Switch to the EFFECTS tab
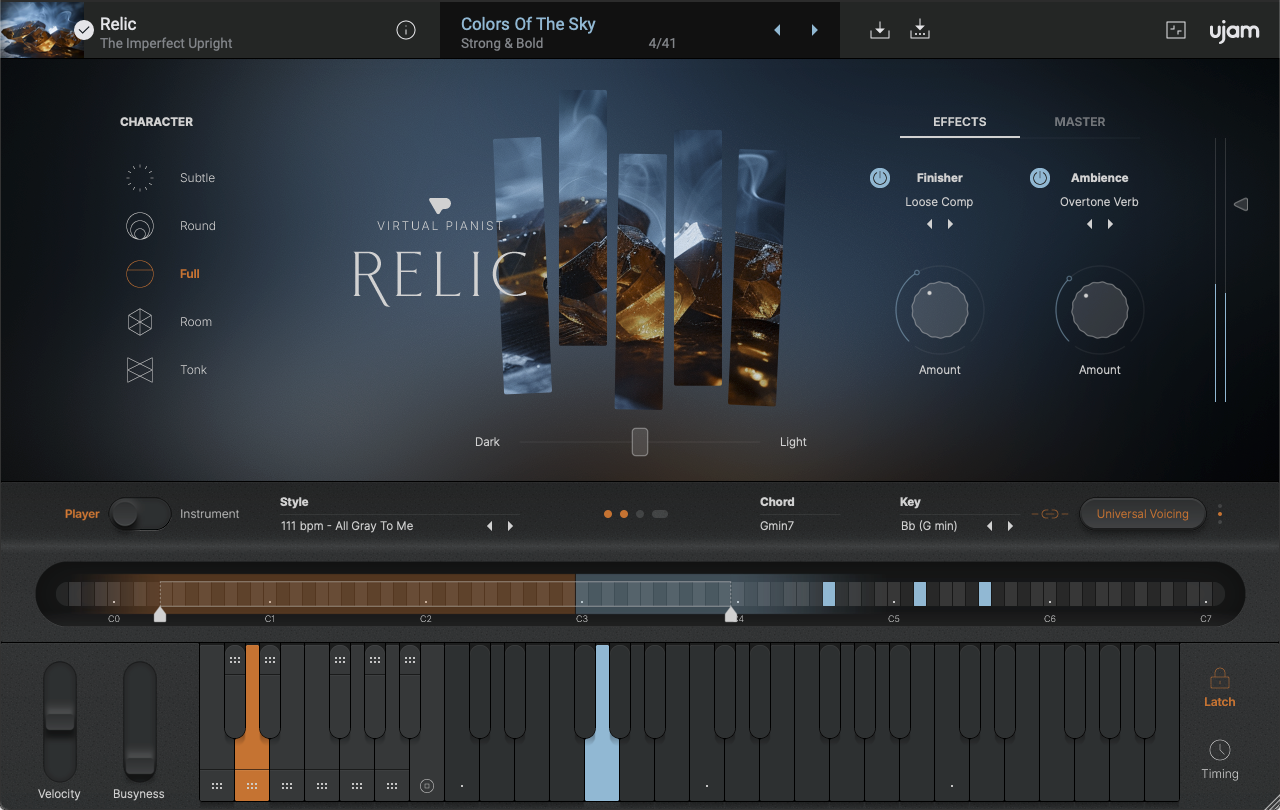 [x=960, y=122]
